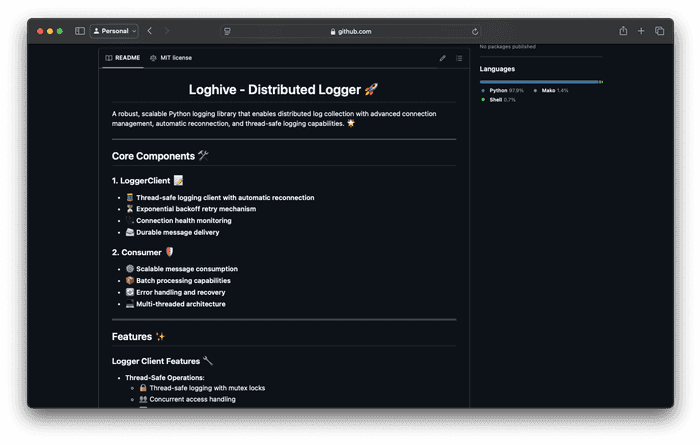Reload the current page
700x444 pixels.
tap(475, 31)
